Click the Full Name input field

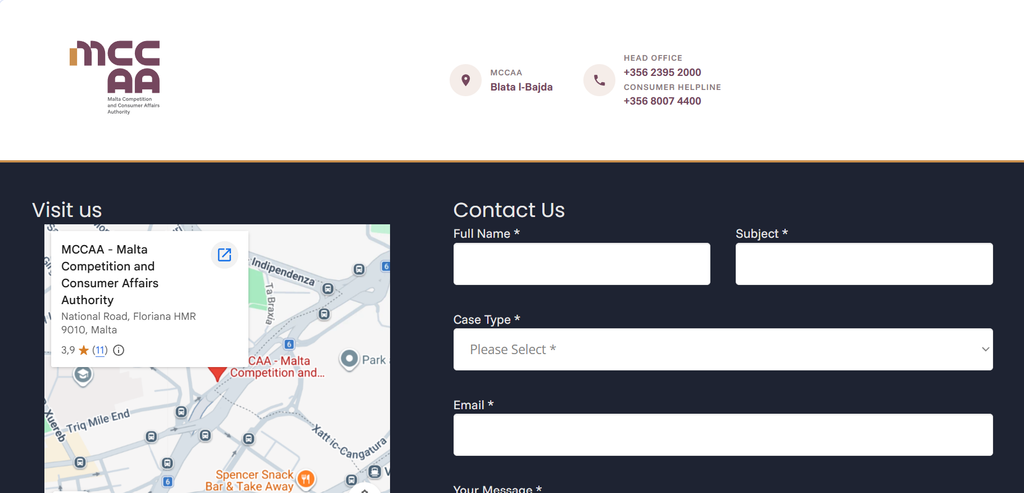(x=581, y=264)
